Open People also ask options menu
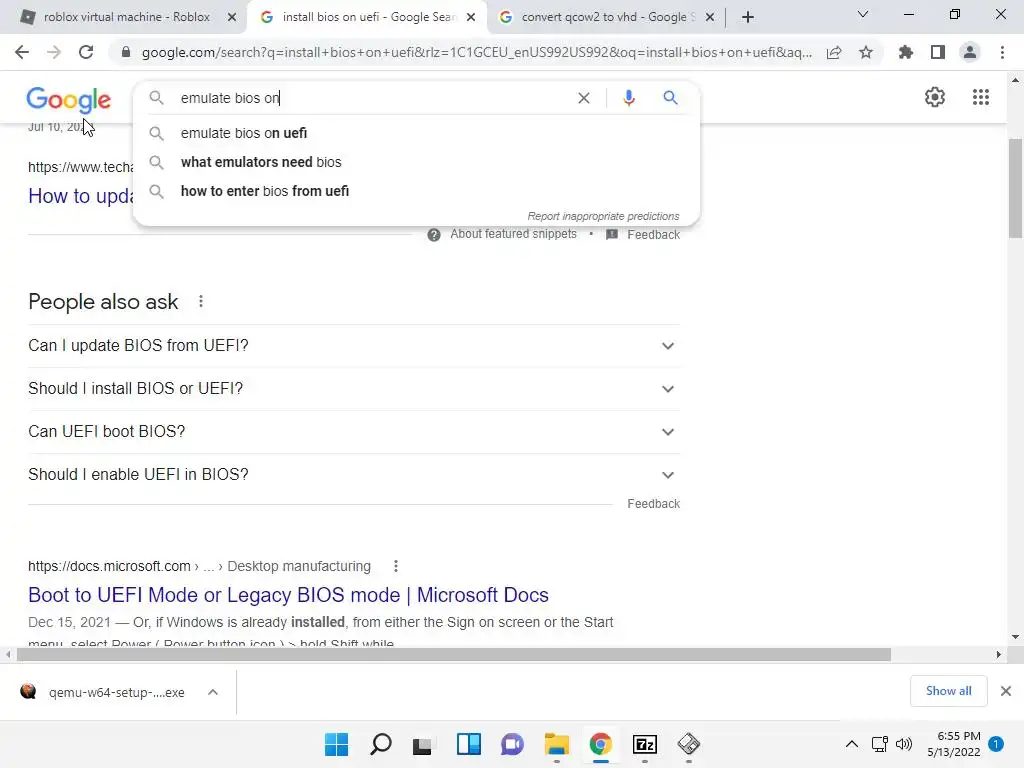 click(201, 302)
